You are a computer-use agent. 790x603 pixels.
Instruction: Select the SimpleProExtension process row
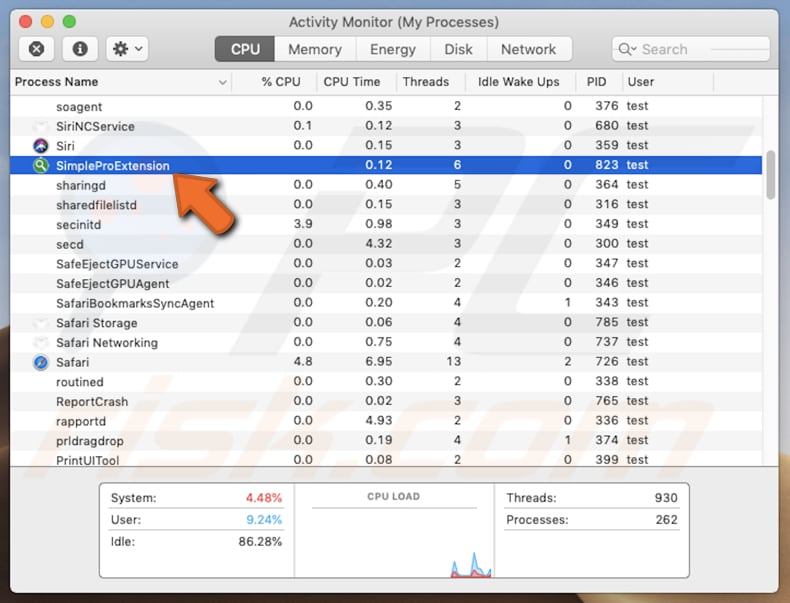(386, 165)
